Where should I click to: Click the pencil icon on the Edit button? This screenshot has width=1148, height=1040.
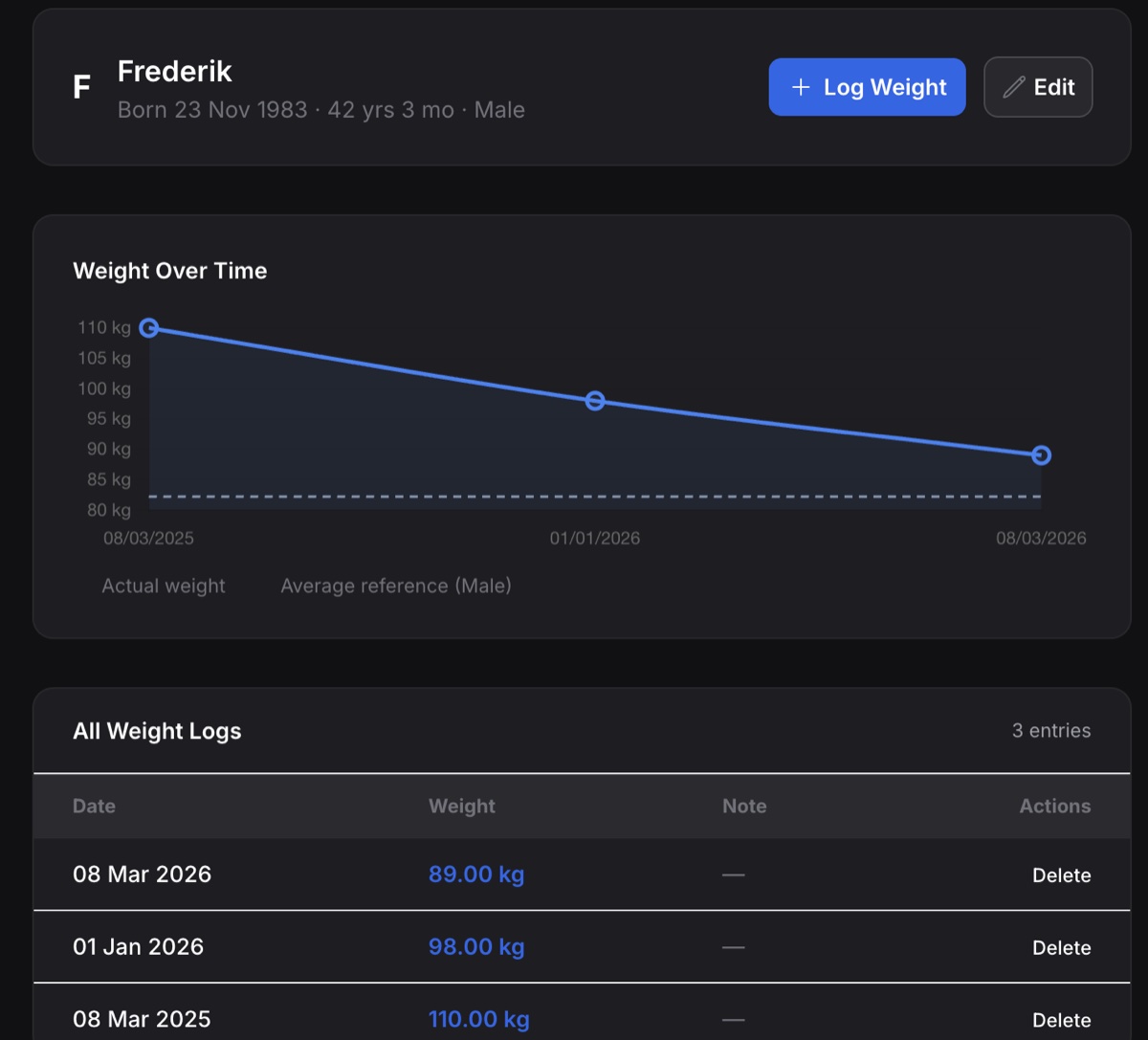(1013, 86)
